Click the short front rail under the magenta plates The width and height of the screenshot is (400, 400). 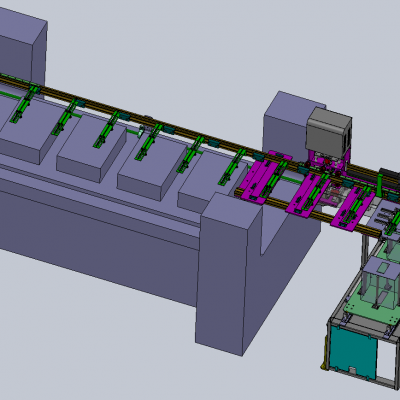[x=308, y=213]
